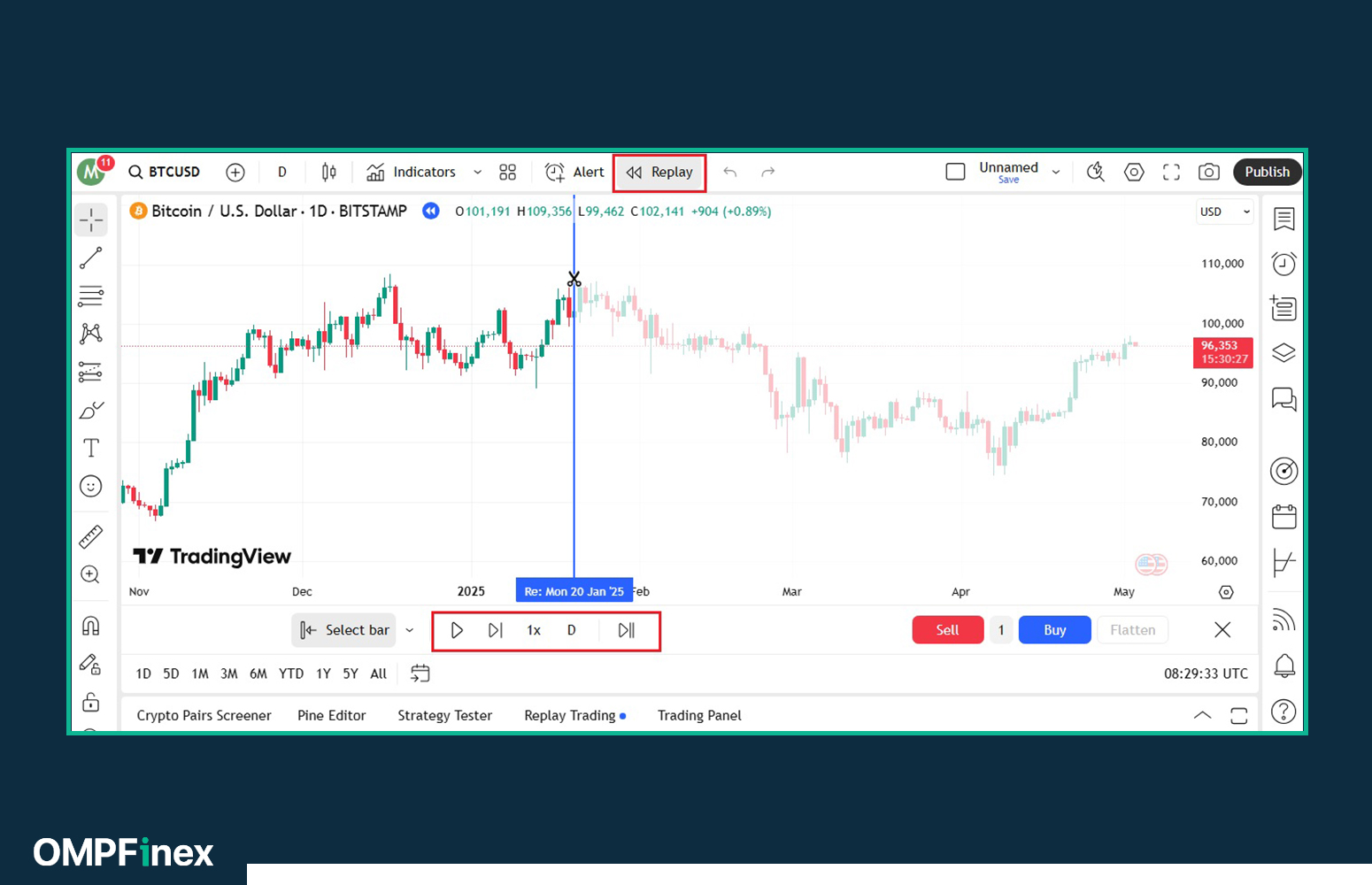
Task: Maximize the bottom panel
Action: coord(1239,715)
